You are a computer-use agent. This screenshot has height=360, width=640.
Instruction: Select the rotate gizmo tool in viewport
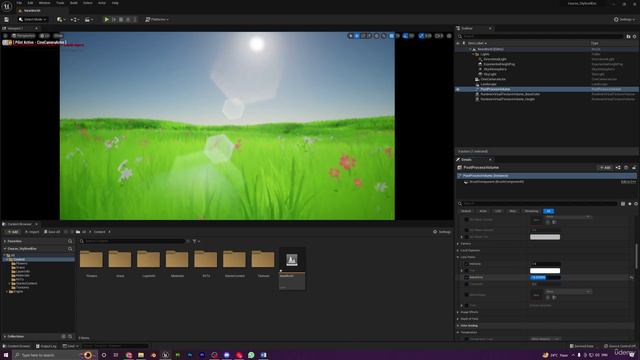[363, 36]
